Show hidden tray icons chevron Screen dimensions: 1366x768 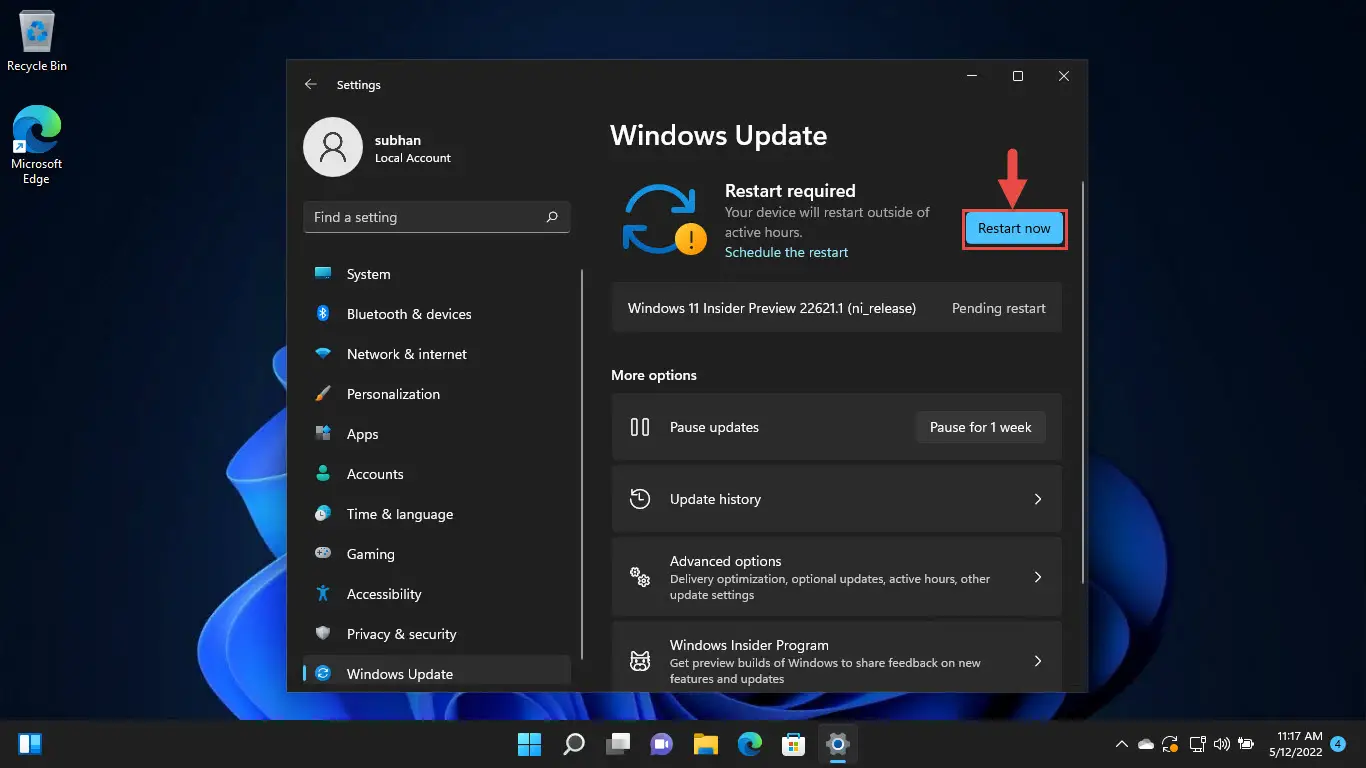point(1122,744)
